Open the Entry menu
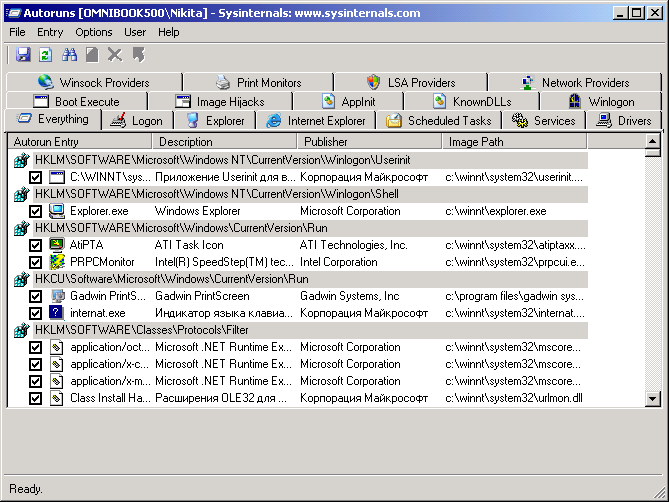The image size is (669, 502). point(50,32)
